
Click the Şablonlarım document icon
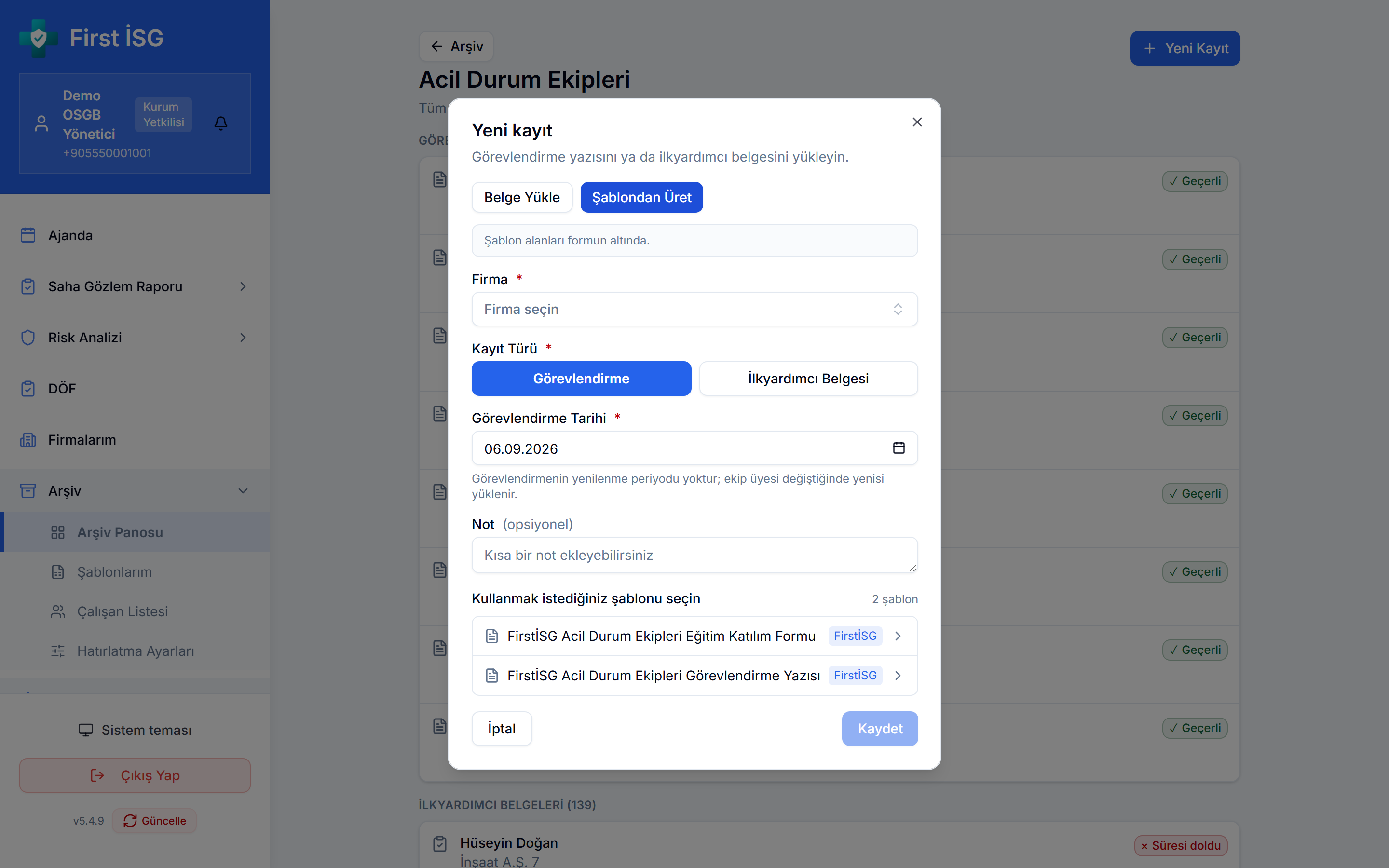[x=58, y=572]
